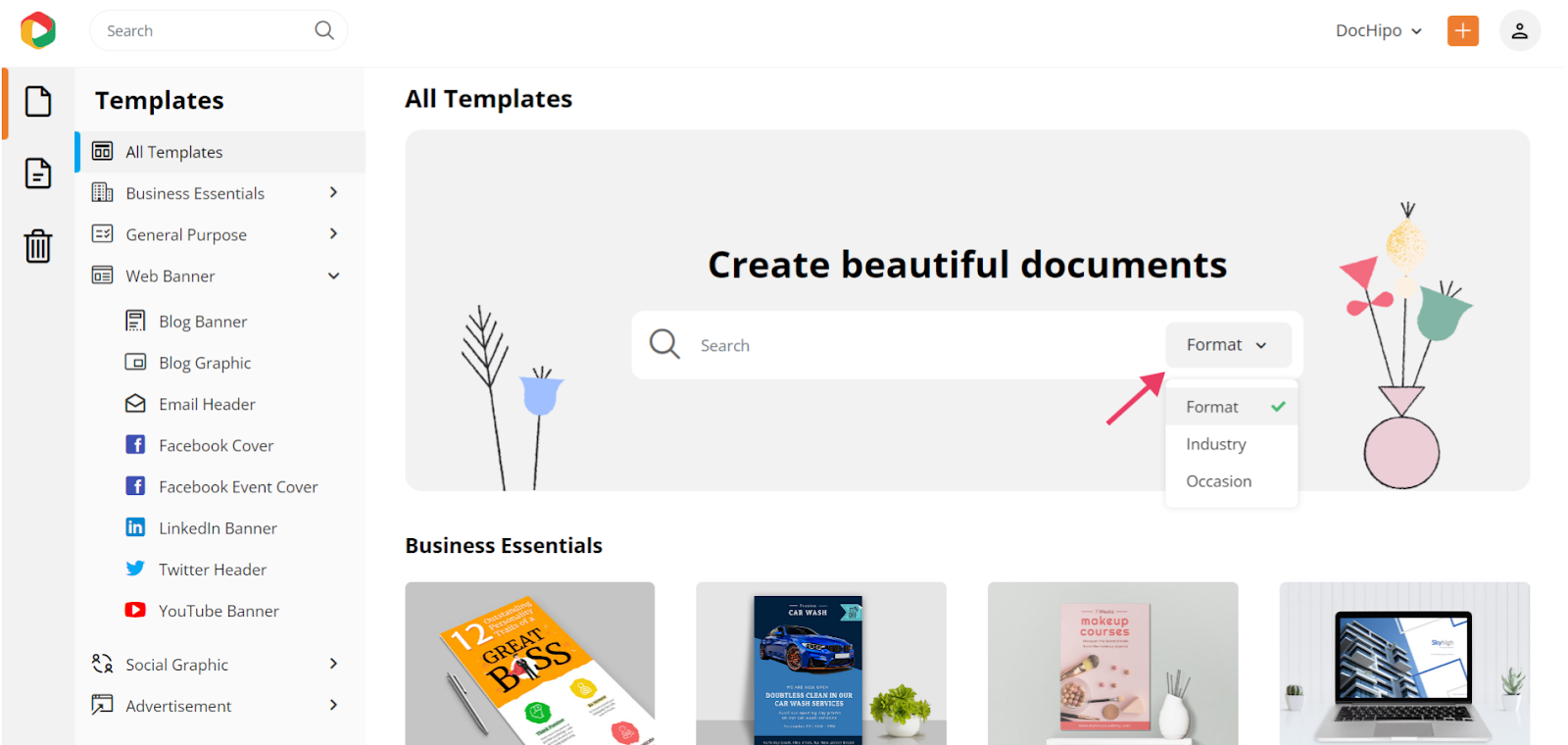Toggle the Format filter dropdown button
Viewport: 1568px width, 745px height.
tap(1228, 345)
